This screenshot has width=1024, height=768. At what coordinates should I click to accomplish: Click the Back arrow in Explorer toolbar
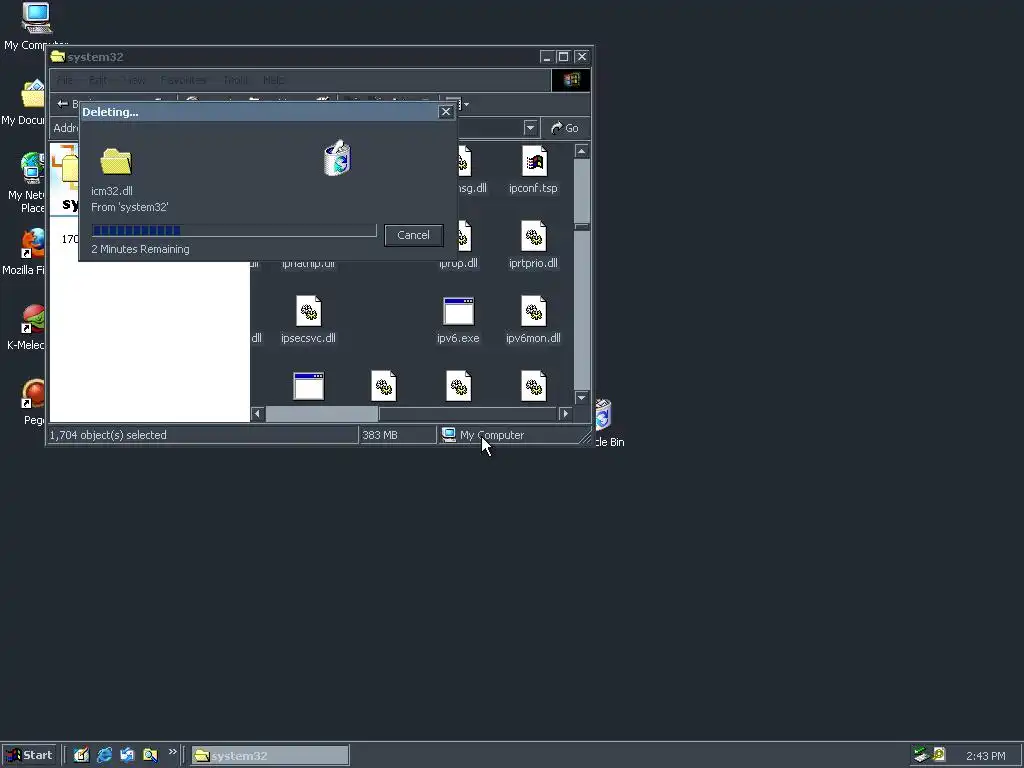(63, 104)
